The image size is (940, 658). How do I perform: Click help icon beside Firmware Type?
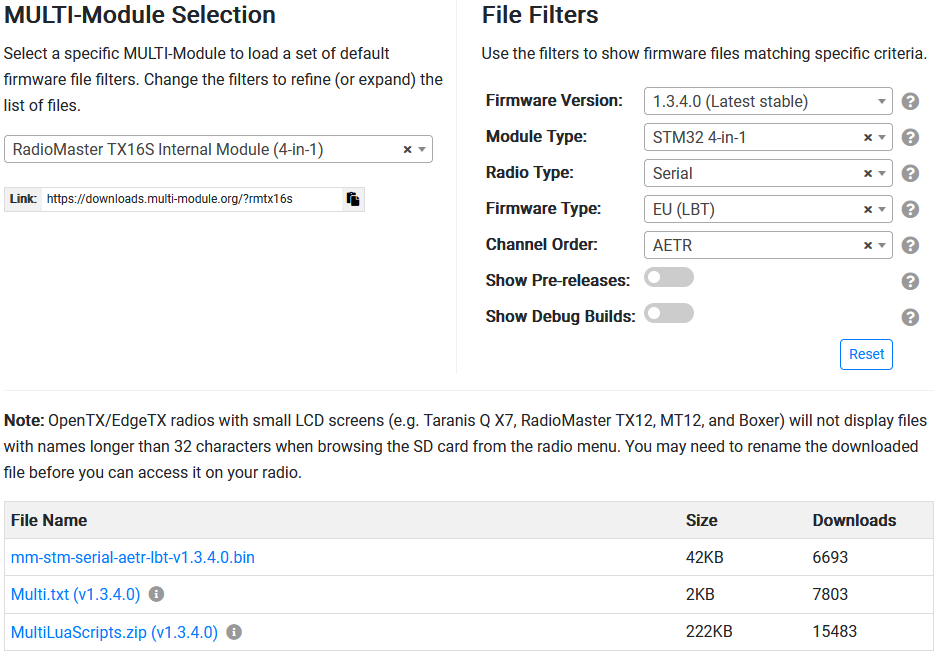[x=910, y=209]
